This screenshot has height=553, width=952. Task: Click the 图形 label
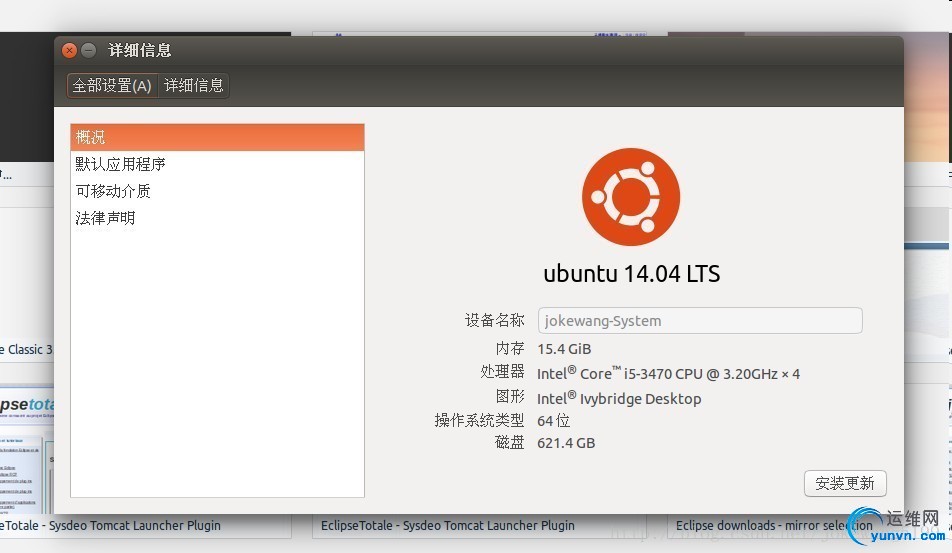coord(510,396)
